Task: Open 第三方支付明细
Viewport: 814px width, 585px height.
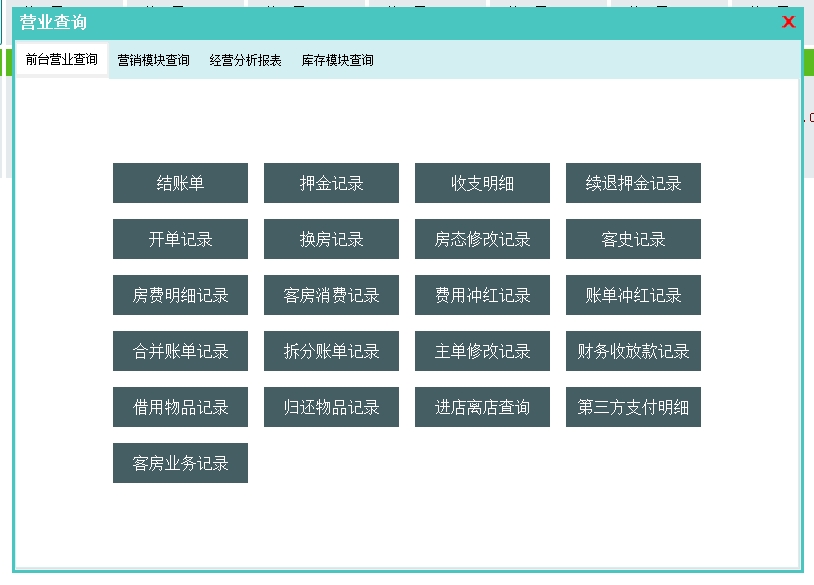Action: coord(633,407)
